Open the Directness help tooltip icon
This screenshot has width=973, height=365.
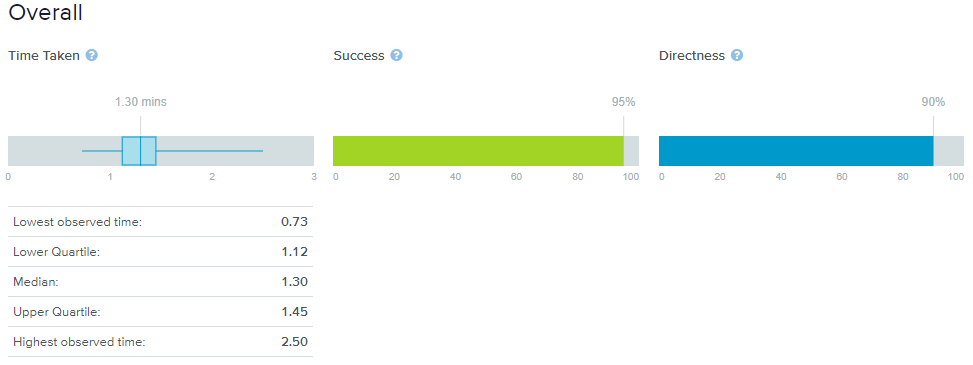point(737,55)
